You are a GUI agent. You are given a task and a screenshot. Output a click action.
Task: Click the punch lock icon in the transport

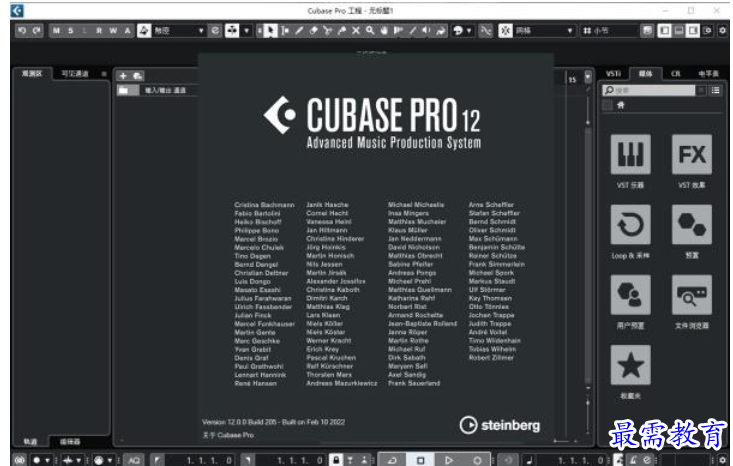tap(336, 460)
